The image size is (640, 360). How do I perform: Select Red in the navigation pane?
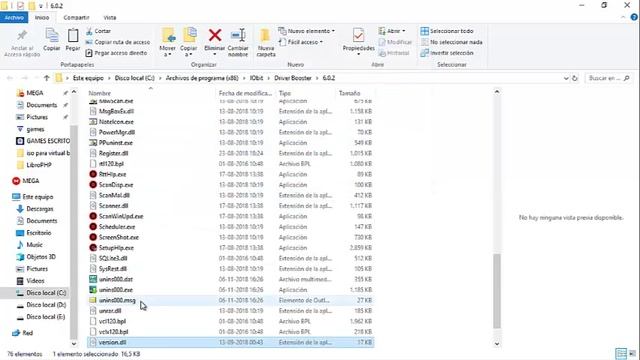point(27,333)
